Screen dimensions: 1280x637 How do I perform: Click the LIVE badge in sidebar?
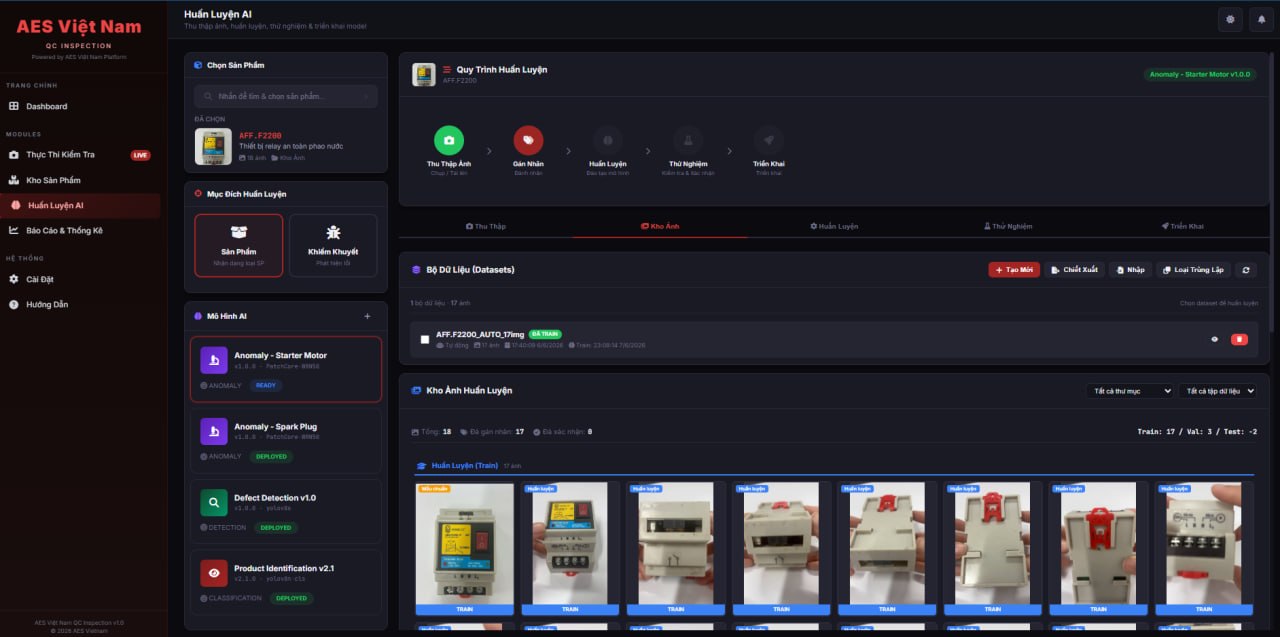[140, 155]
